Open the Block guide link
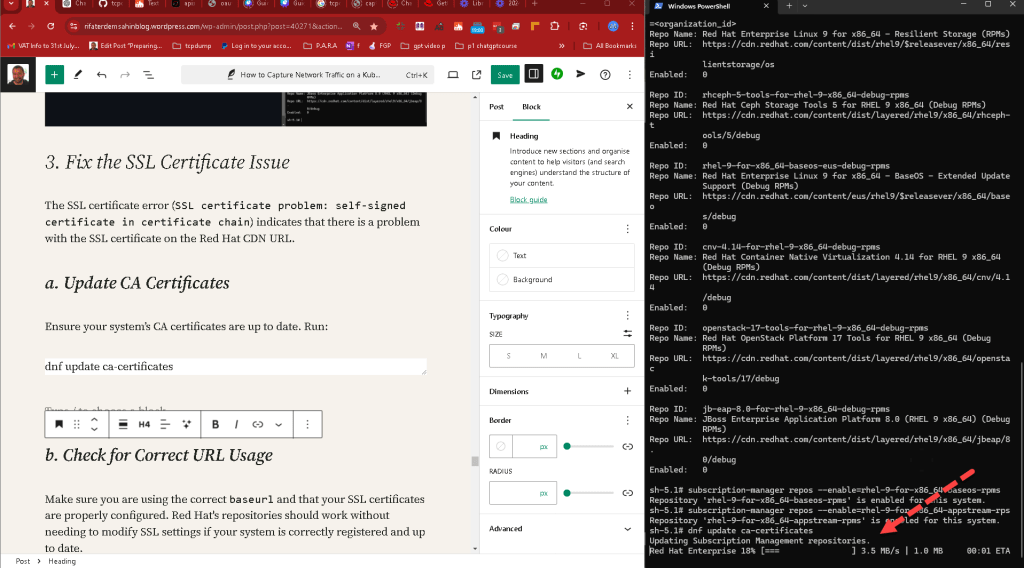1024x568 pixels. pyautogui.click(x=528, y=200)
